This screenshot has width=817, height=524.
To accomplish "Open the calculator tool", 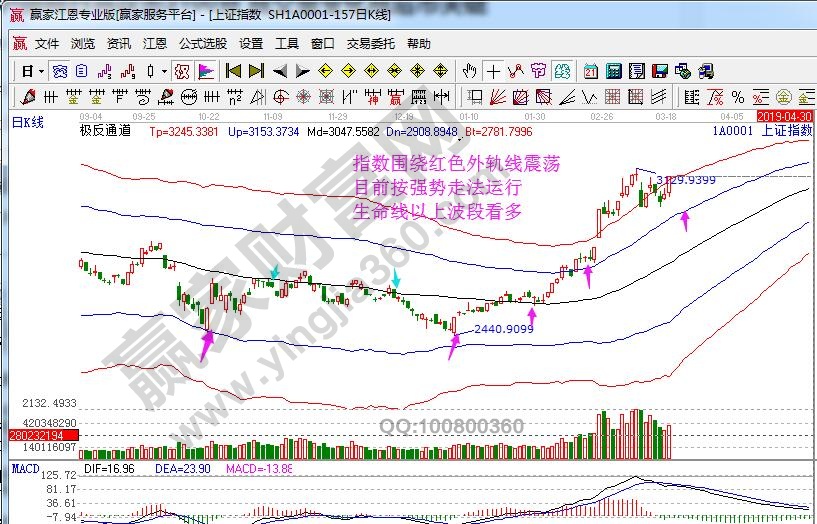I will [x=613, y=71].
